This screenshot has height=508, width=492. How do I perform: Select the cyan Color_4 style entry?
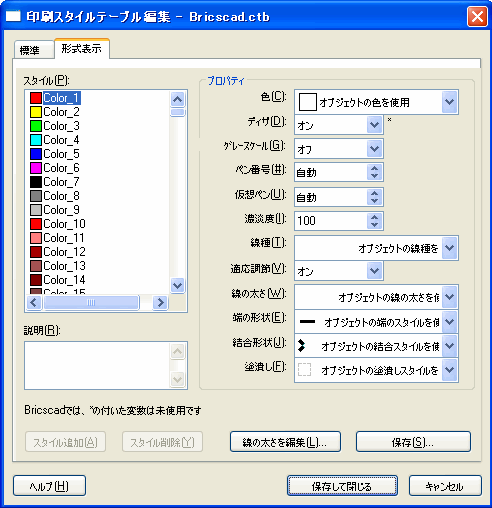(x=55, y=140)
